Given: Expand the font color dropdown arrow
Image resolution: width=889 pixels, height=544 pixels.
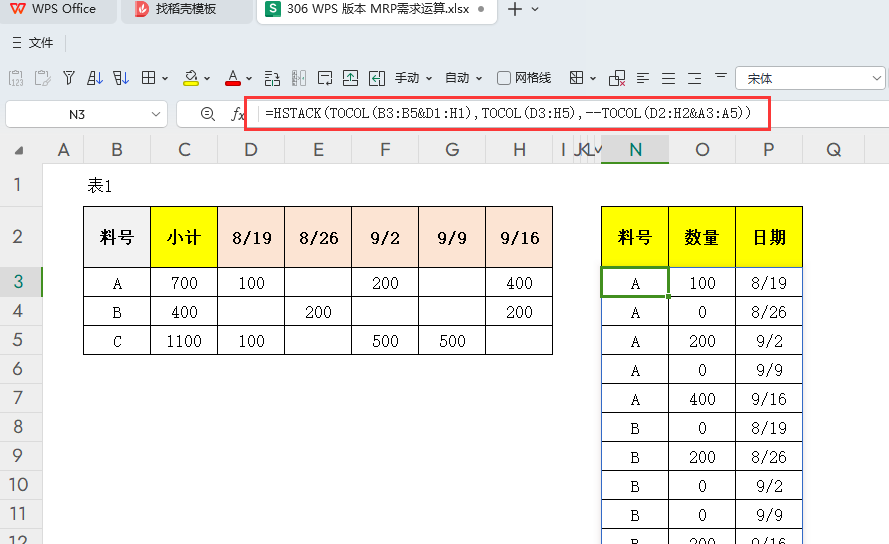Looking at the screenshot, I should [249, 78].
